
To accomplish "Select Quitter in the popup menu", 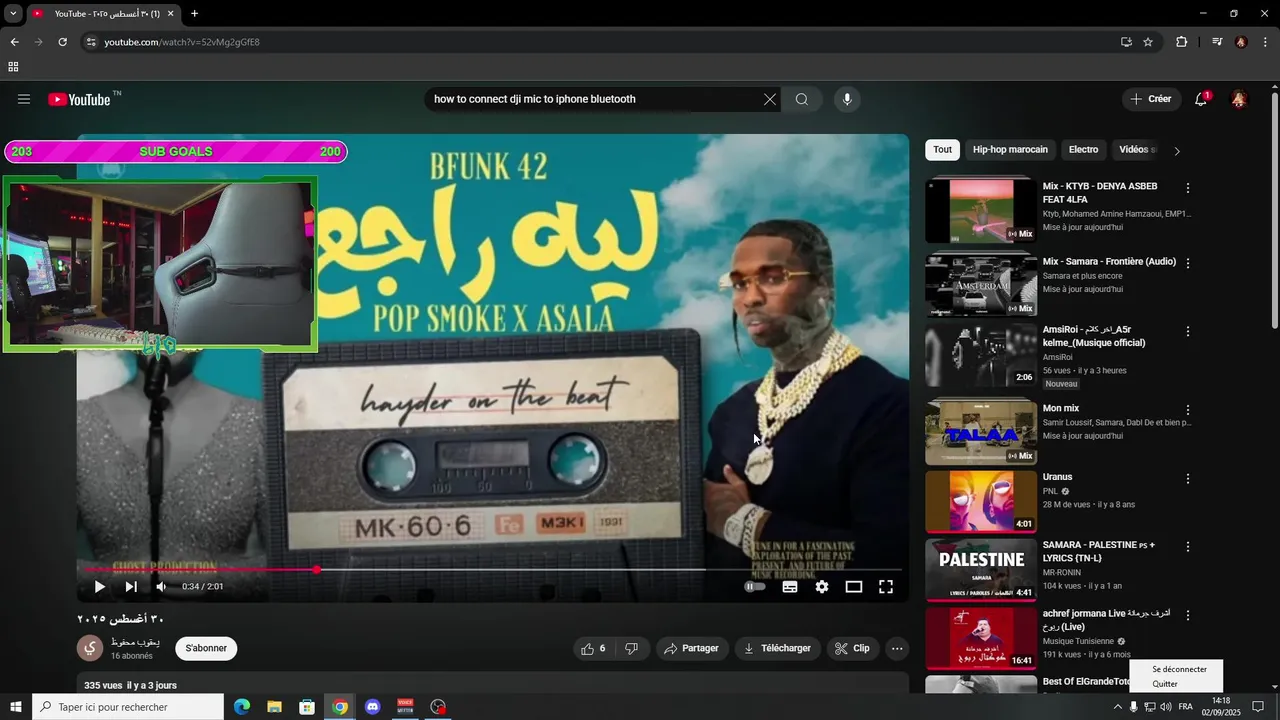I will [x=1165, y=684].
